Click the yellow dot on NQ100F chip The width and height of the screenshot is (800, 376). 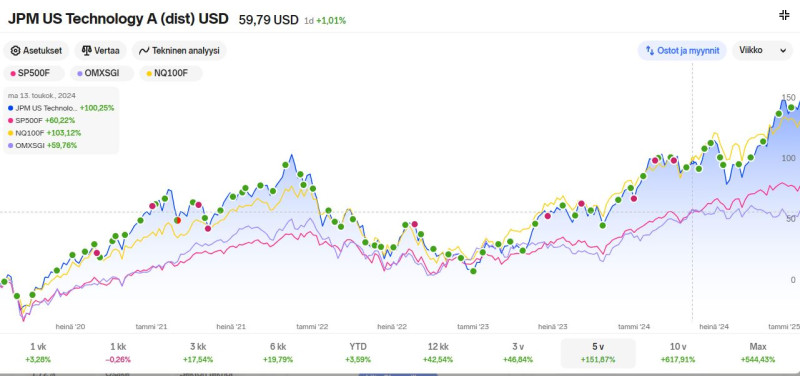click(x=149, y=73)
